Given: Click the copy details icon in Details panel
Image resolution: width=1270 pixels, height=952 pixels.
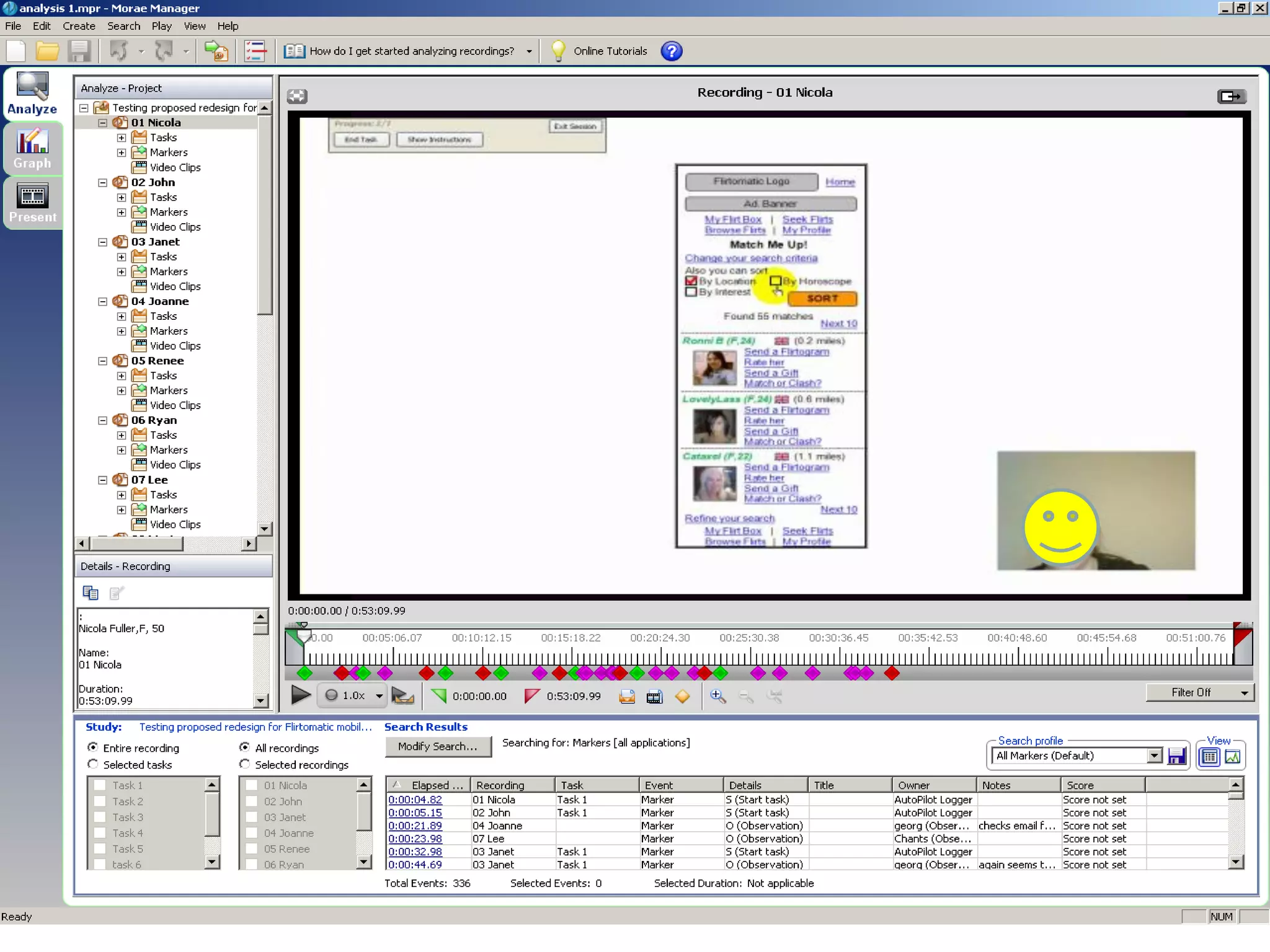Looking at the screenshot, I should click(x=91, y=593).
